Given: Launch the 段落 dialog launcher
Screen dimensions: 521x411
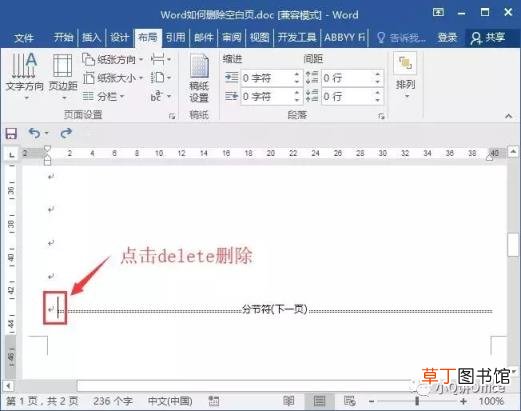Looking at the screenshot, I should pos(381,116).
